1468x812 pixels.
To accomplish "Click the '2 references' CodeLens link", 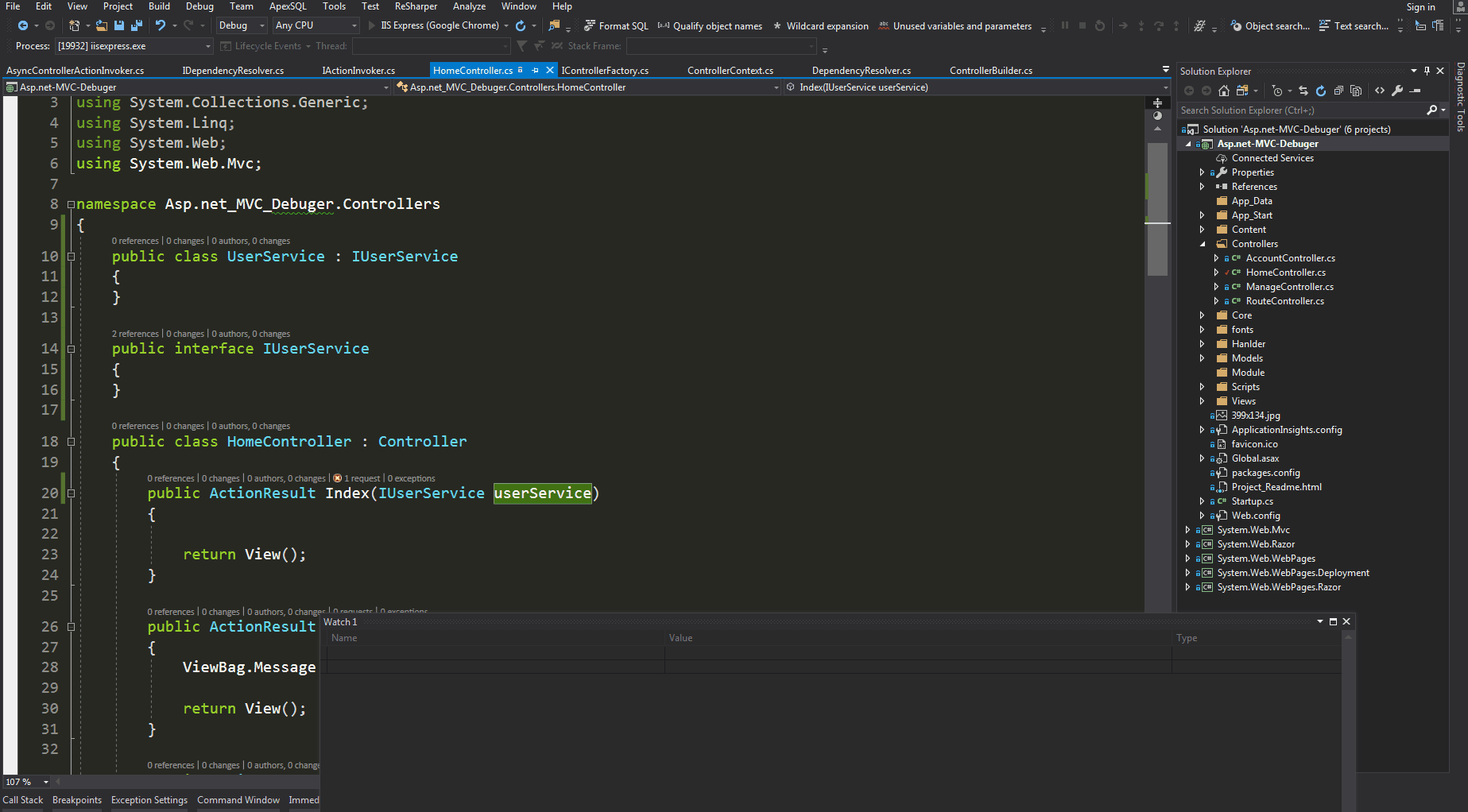I will 135,334.
